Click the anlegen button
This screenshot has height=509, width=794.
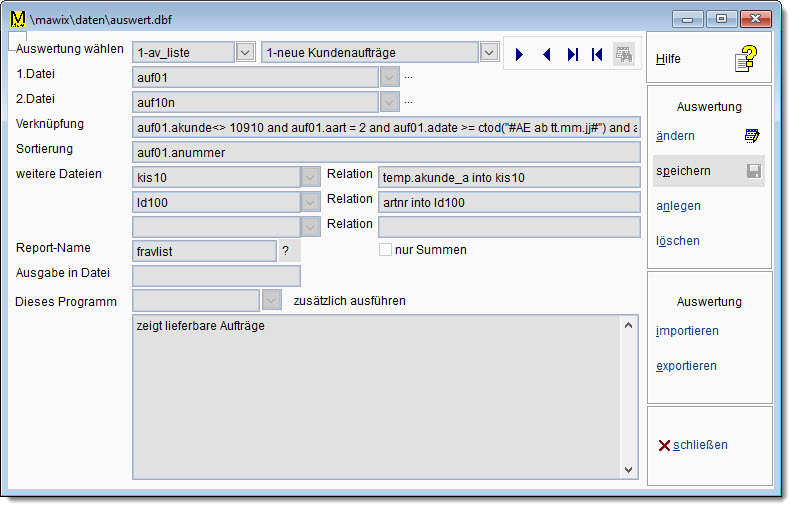[x=678, y=206]
